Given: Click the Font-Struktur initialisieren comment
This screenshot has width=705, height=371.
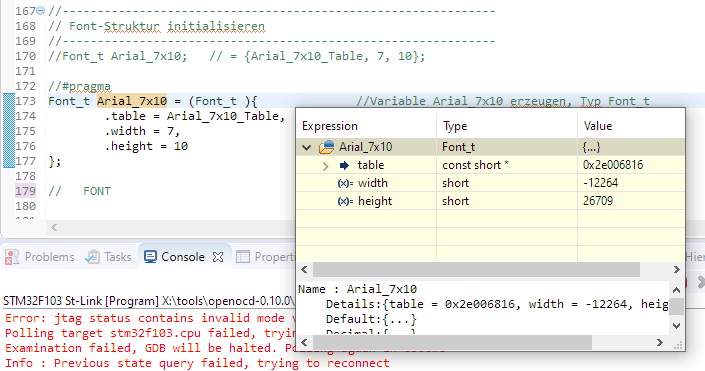Looking at the screenshot, I should [156, 26].
